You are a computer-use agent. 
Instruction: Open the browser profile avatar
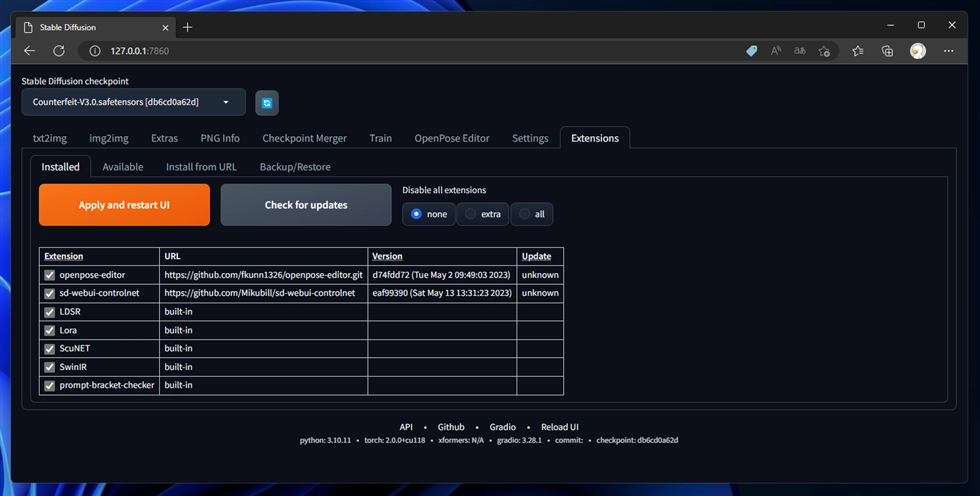point(918,51)
